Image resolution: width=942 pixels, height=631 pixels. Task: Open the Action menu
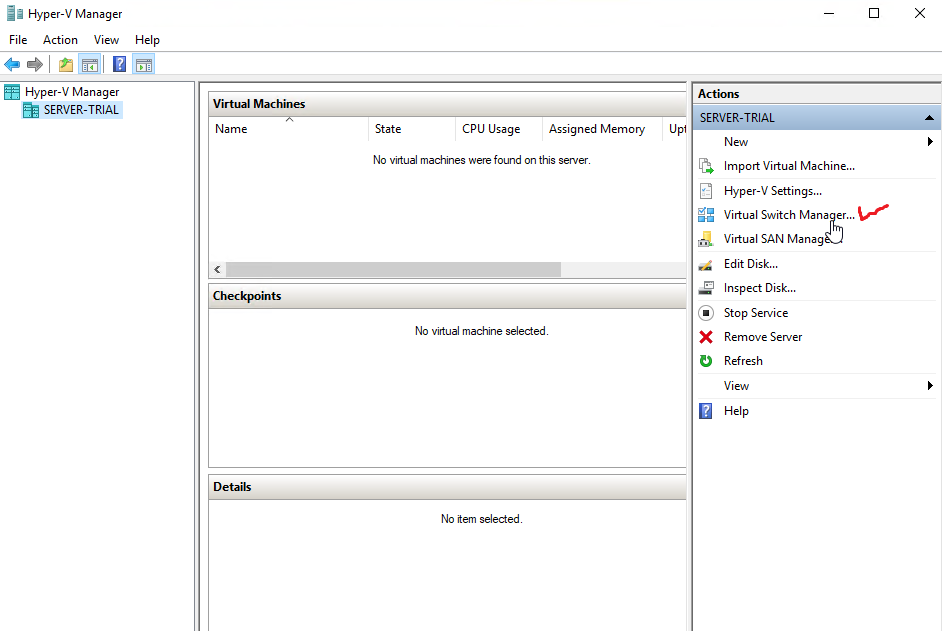coord(60,40)
